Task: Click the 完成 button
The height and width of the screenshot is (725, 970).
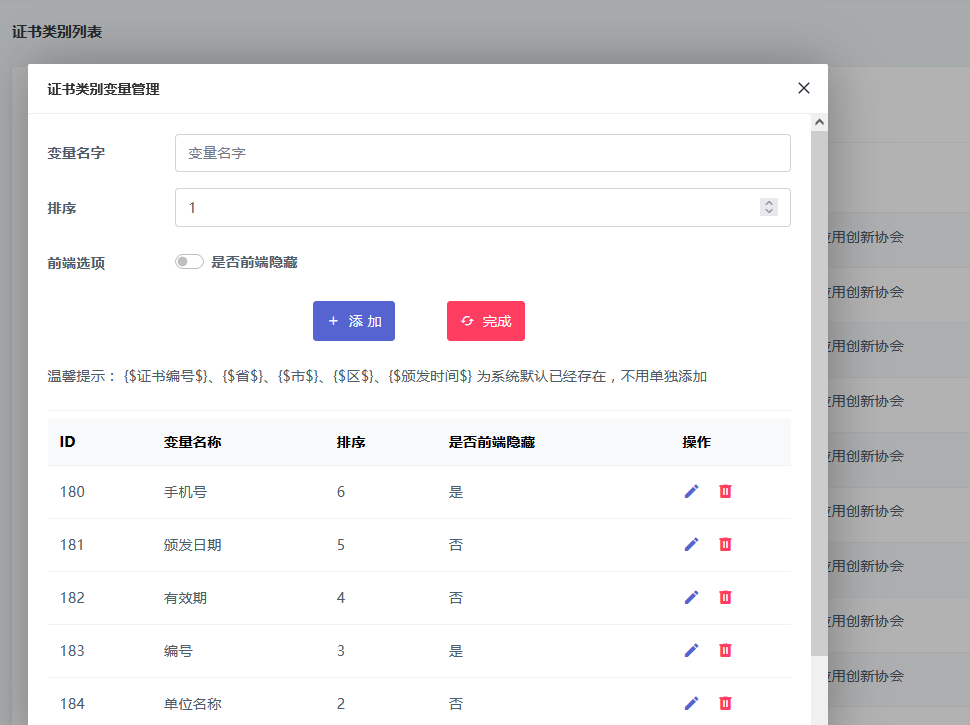Action: 486,321
